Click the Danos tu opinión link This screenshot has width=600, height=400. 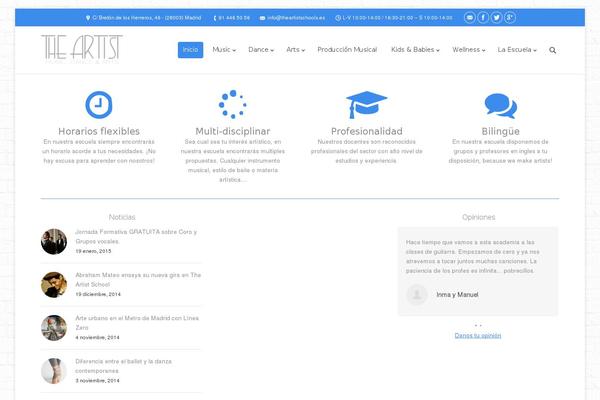(x=478, y=336)
